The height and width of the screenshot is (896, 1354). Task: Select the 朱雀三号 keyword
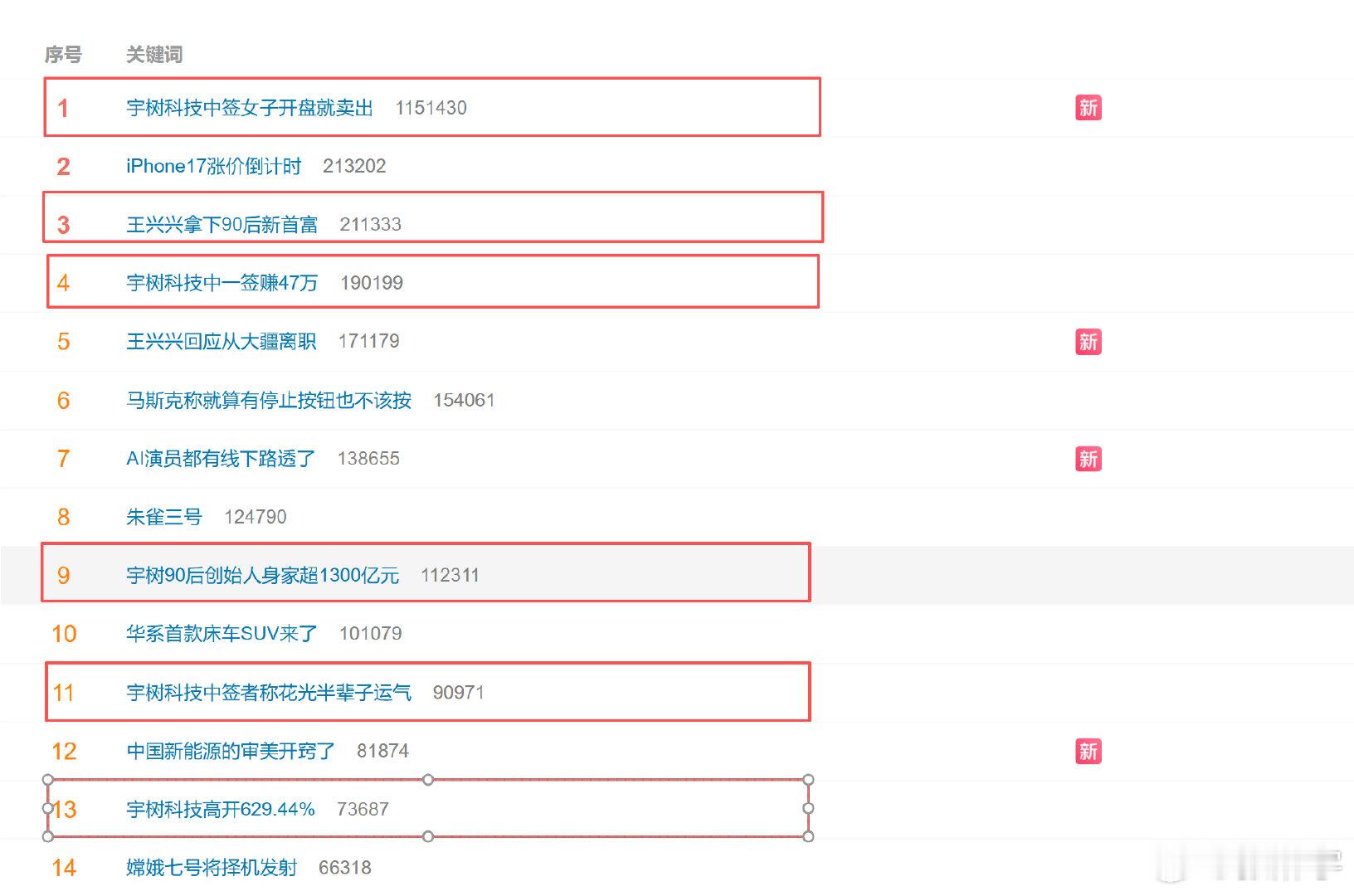pos(164,517)
